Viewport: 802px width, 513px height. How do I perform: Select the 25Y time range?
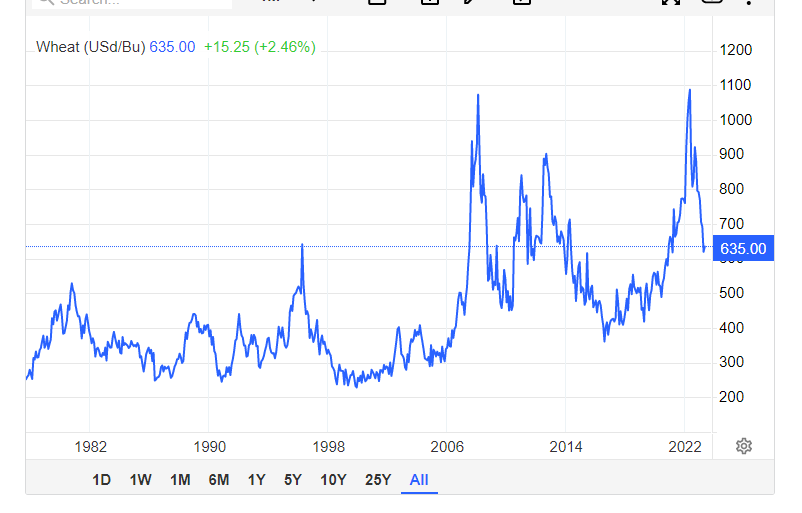[x=378, y=480]
